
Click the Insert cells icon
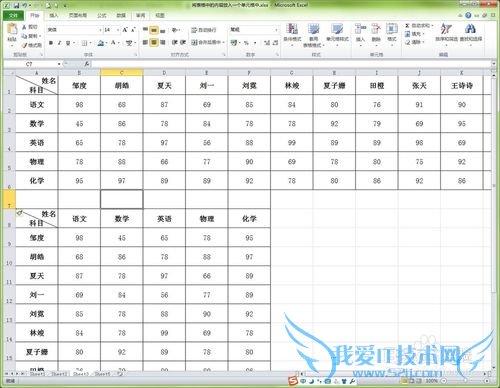tap(360, 29)
